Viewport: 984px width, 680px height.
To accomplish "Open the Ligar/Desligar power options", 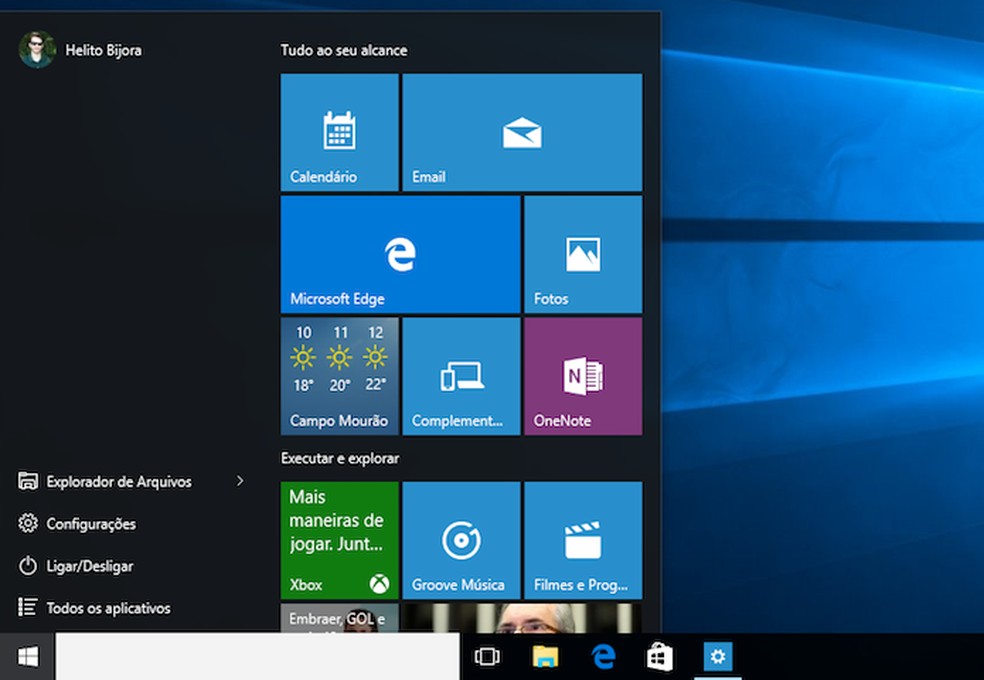I will point(89,566).
